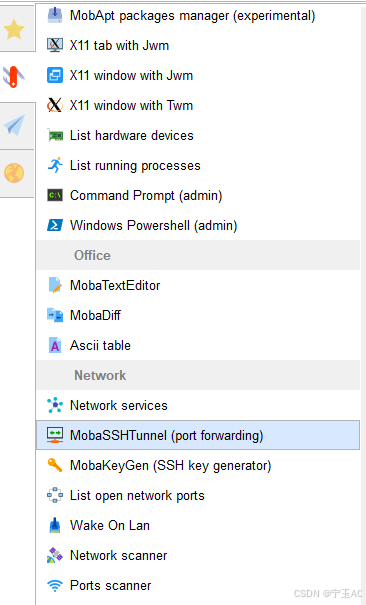This screenshot has height=605, width=366.
Task: Select the Swiss knife tools sidebar tab
Action: tap(15, 76)
